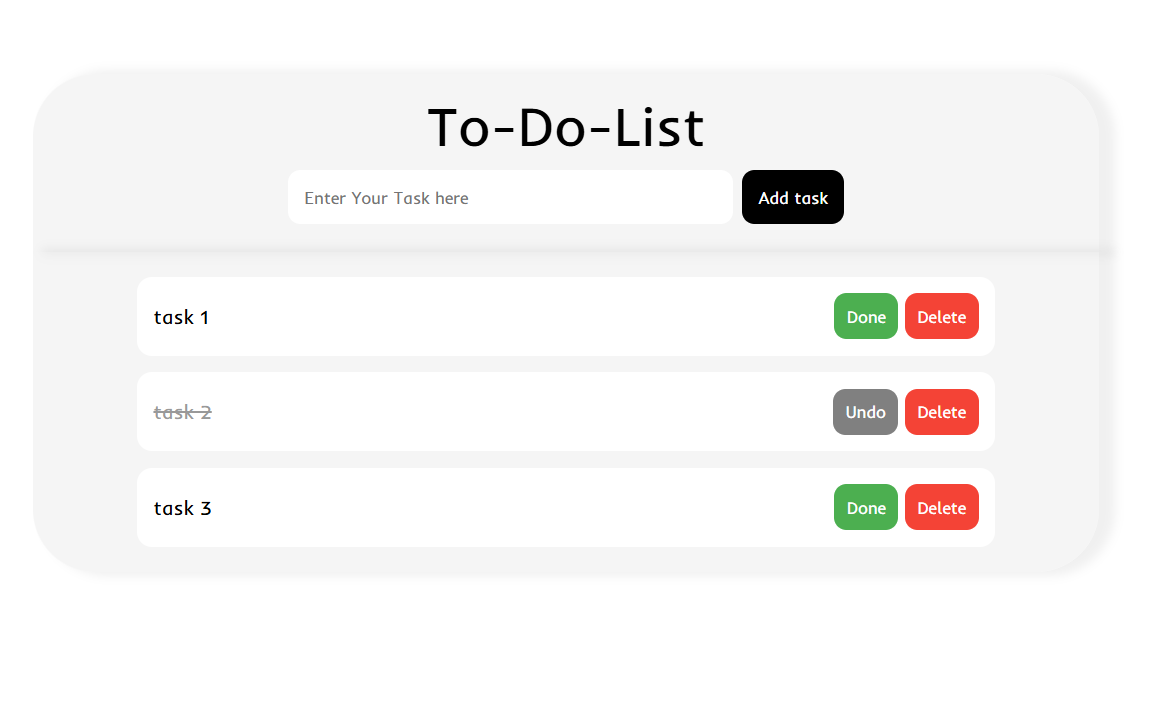Click the struck-through 'task 2' text
Screen dimensions: 1172x725
[182, 413]
